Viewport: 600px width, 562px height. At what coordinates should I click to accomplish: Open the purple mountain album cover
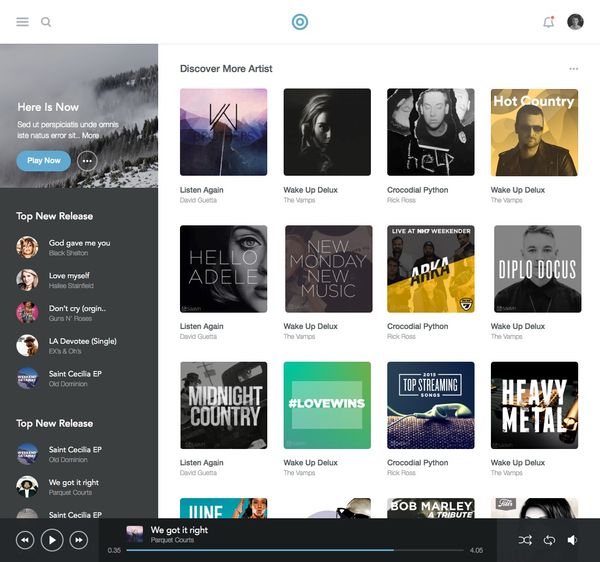coord(223,132)
